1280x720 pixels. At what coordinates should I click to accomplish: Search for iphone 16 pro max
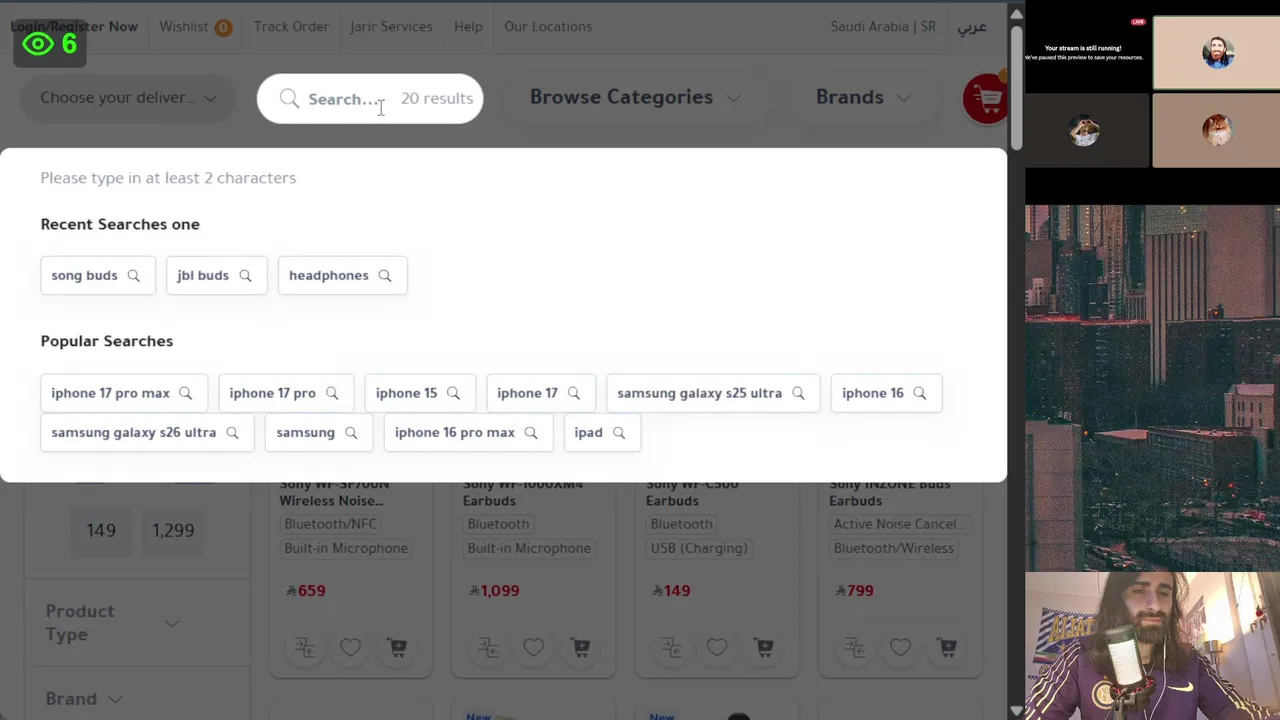click(x=467, y=432)
